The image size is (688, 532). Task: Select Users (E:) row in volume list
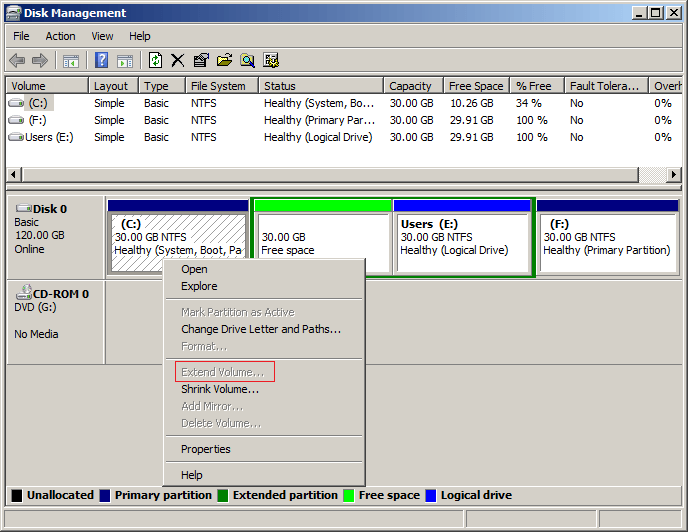coord(41,137)
